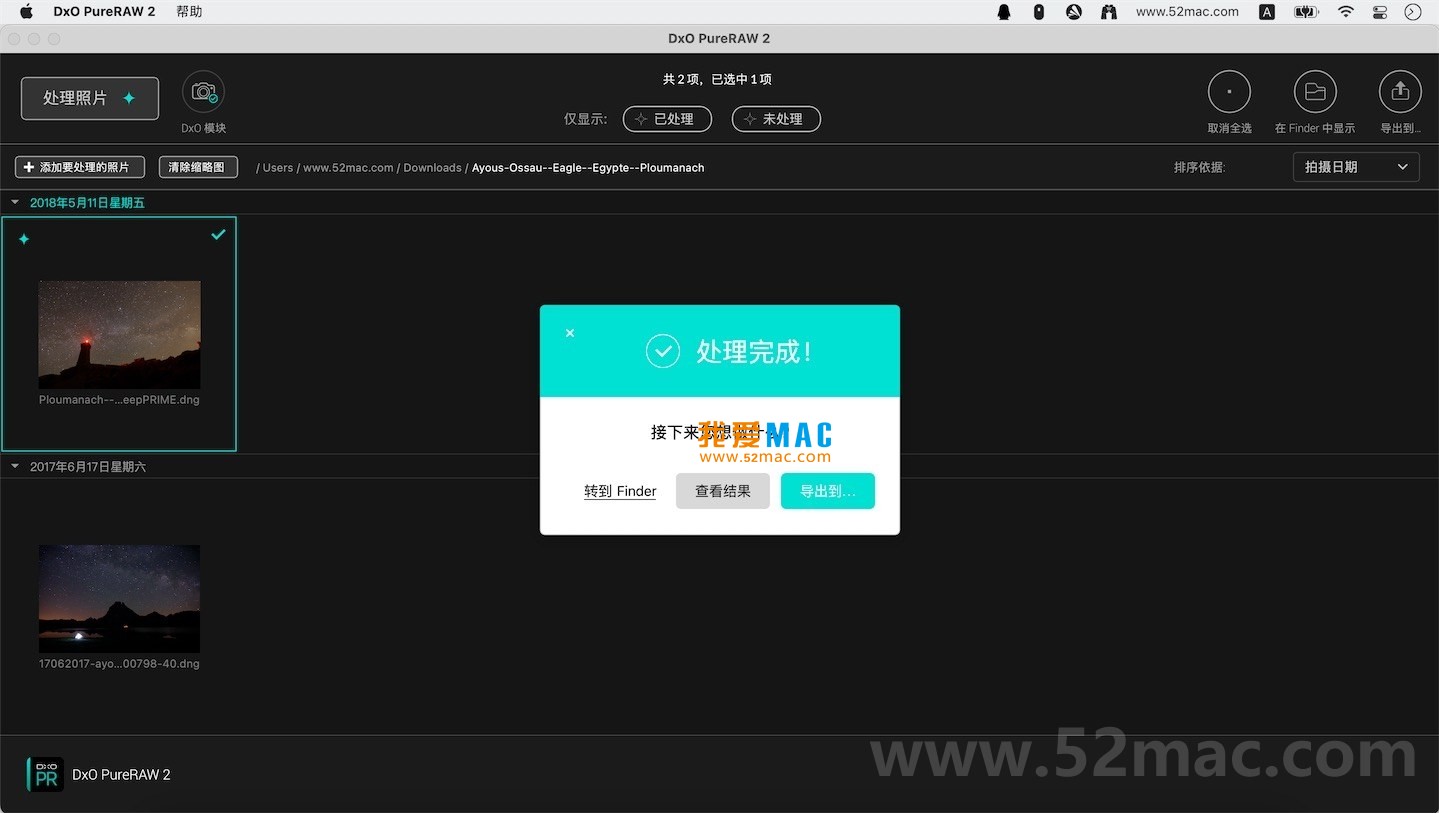The image size is (1439, 813).
Task: Click the 取消全选 deselect all icon
Action: (x=1229, y=92)
